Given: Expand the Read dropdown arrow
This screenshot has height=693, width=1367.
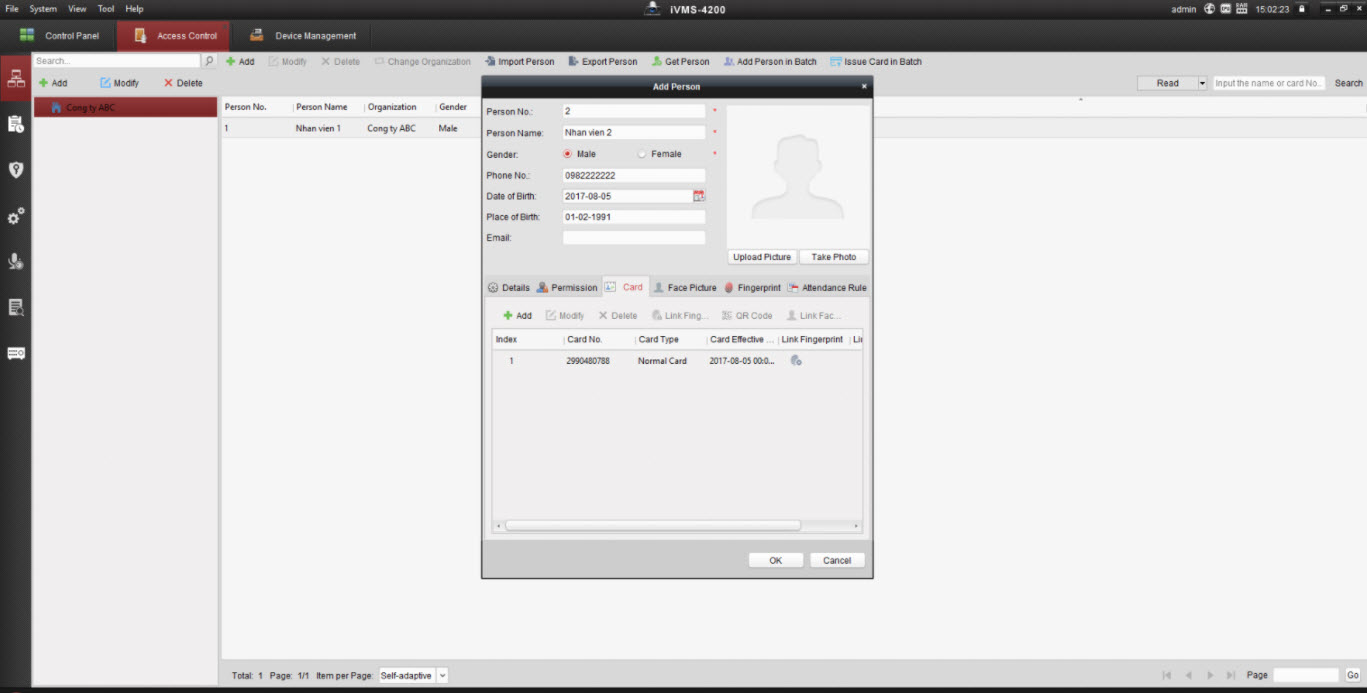Looking at the screenshot, I should tap(1202, 83).
